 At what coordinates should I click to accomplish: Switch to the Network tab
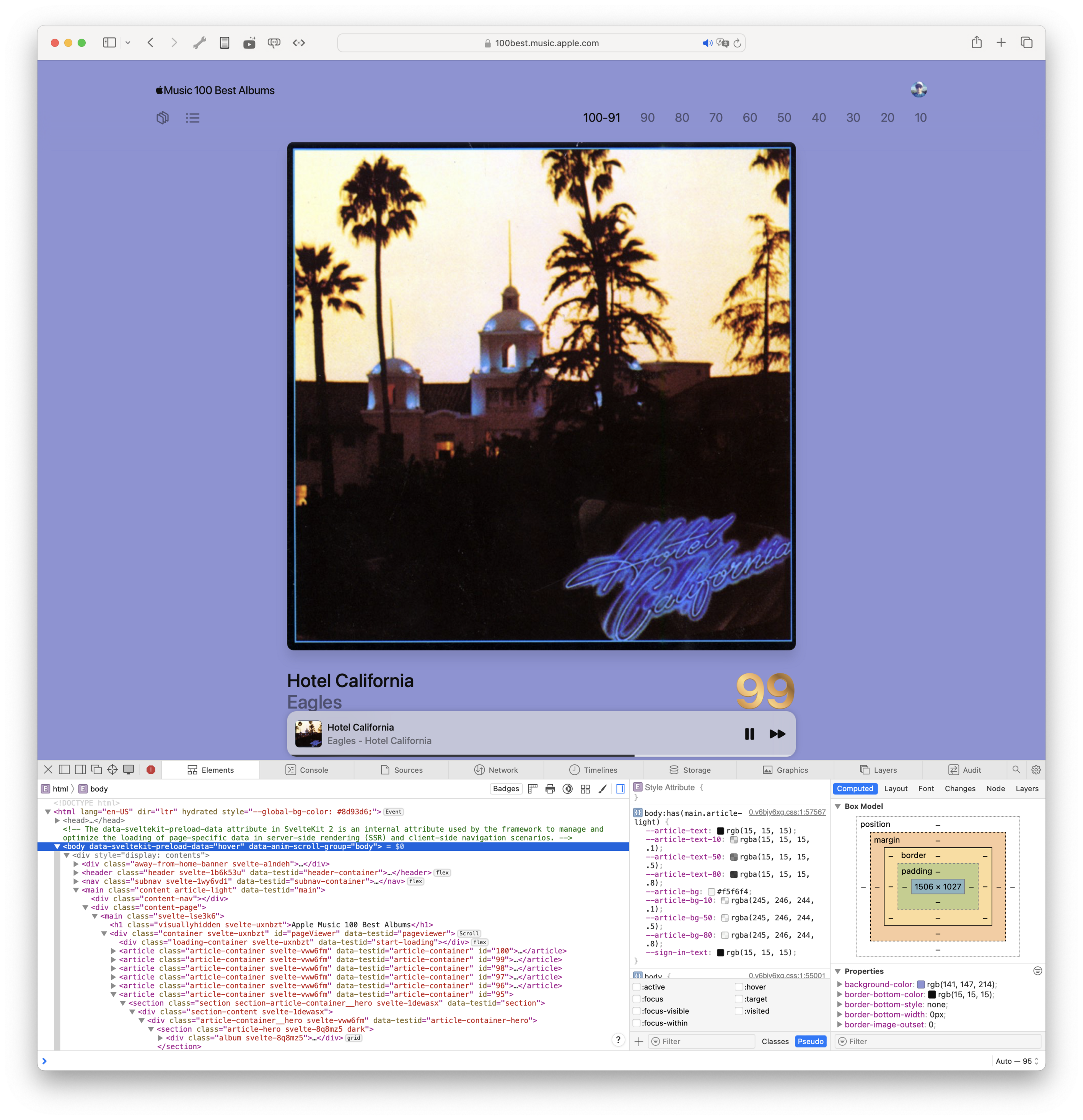pos(496,770)
